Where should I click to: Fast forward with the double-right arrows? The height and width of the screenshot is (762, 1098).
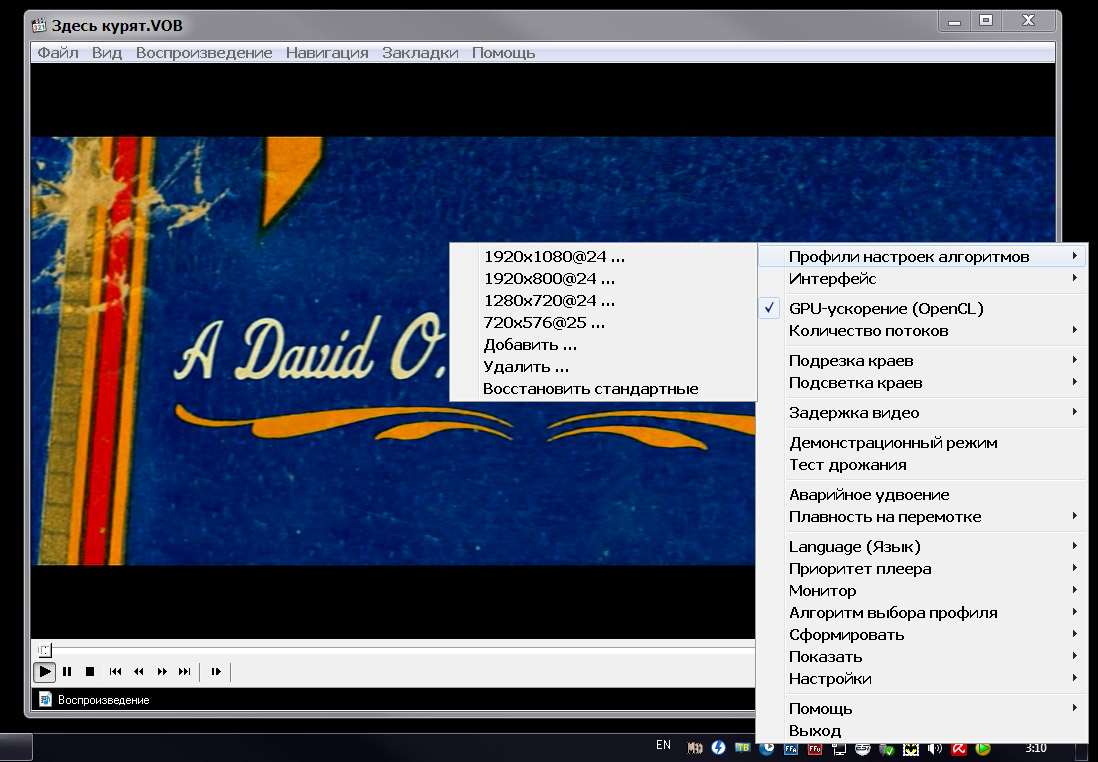[162, 672]
